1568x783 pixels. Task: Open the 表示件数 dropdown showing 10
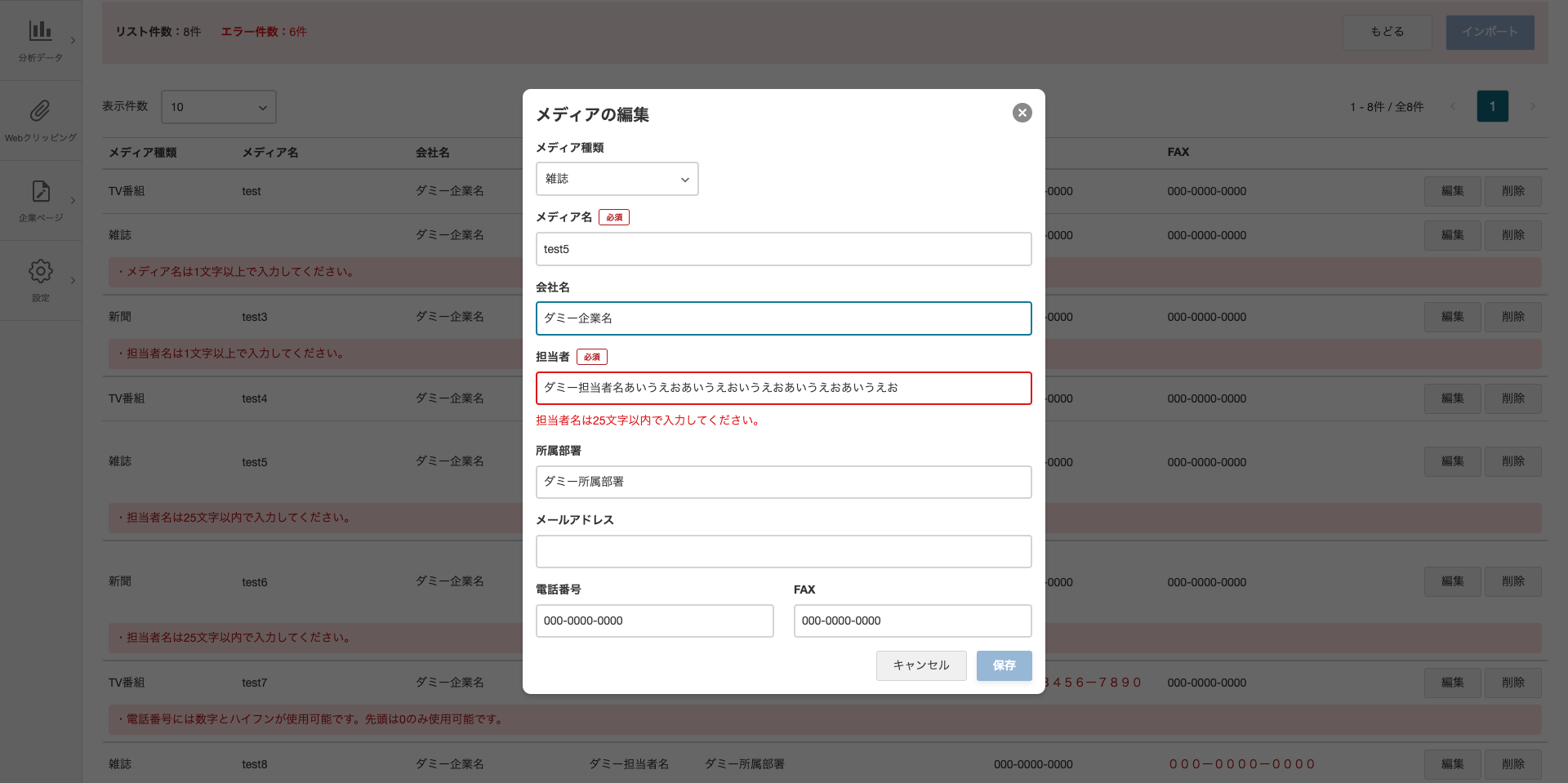[219, 107]
